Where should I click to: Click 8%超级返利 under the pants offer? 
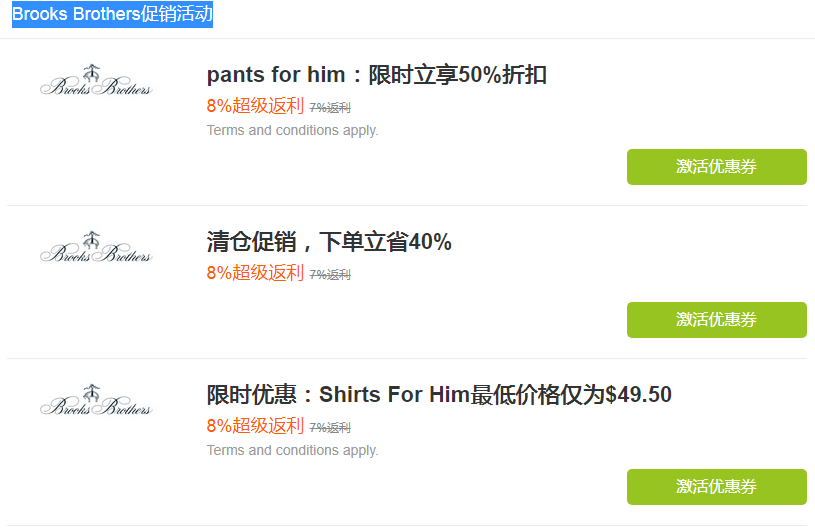point(255,106)
